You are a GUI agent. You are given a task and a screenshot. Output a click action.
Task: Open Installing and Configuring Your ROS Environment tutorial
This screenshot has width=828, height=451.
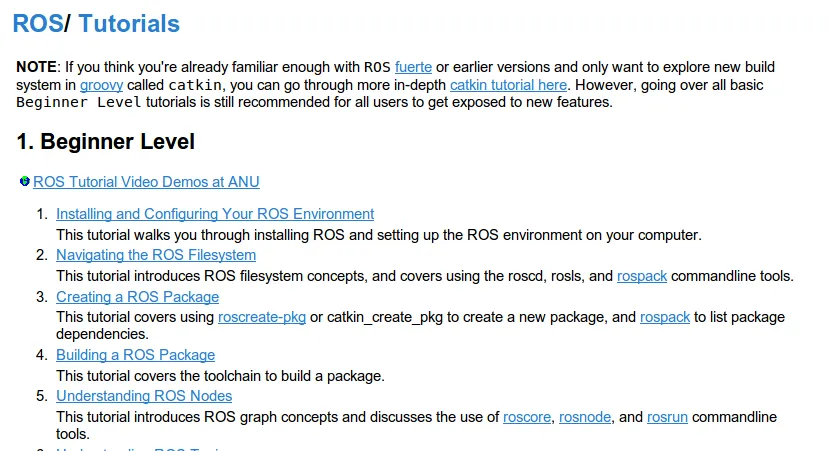[x=215, y=214]
